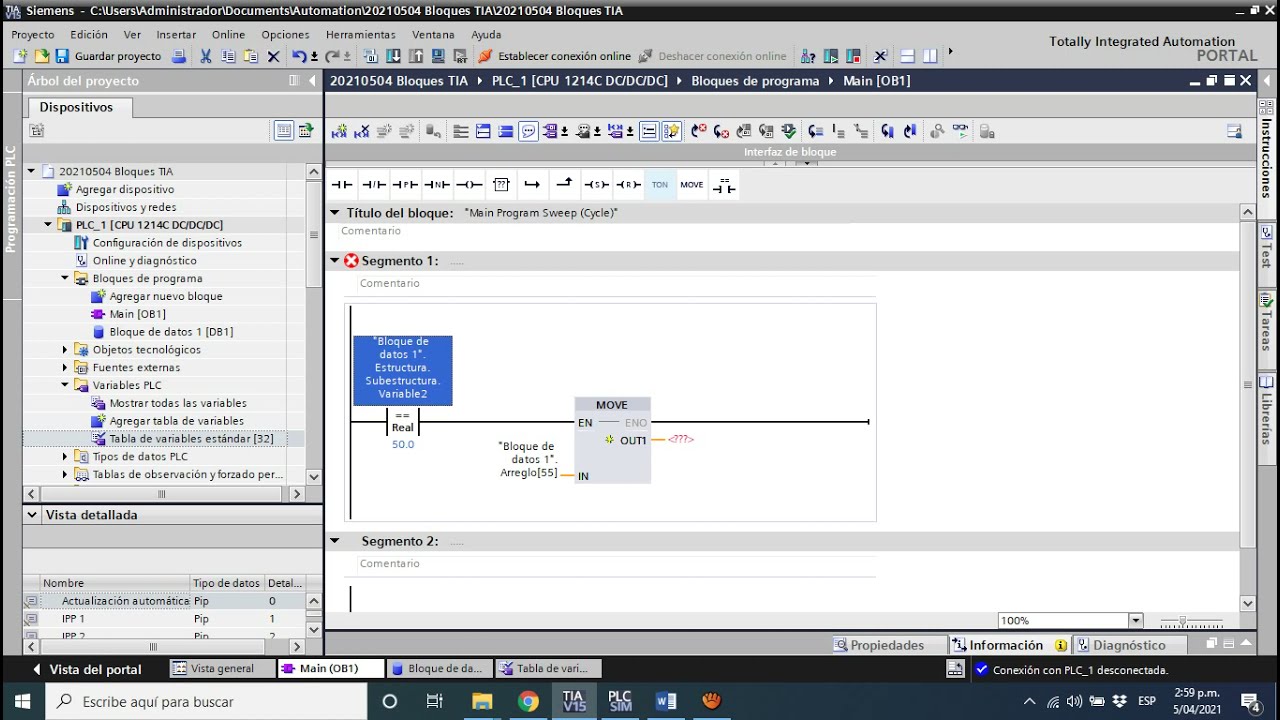Collapse the PLC_1 CPU 1214C tree node

pyautogui.click(x=48, y=225)
